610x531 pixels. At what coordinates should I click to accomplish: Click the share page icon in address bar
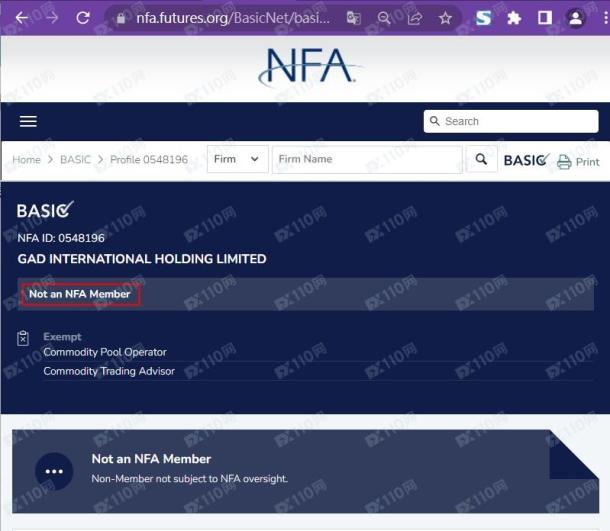[x=415, y=18]
